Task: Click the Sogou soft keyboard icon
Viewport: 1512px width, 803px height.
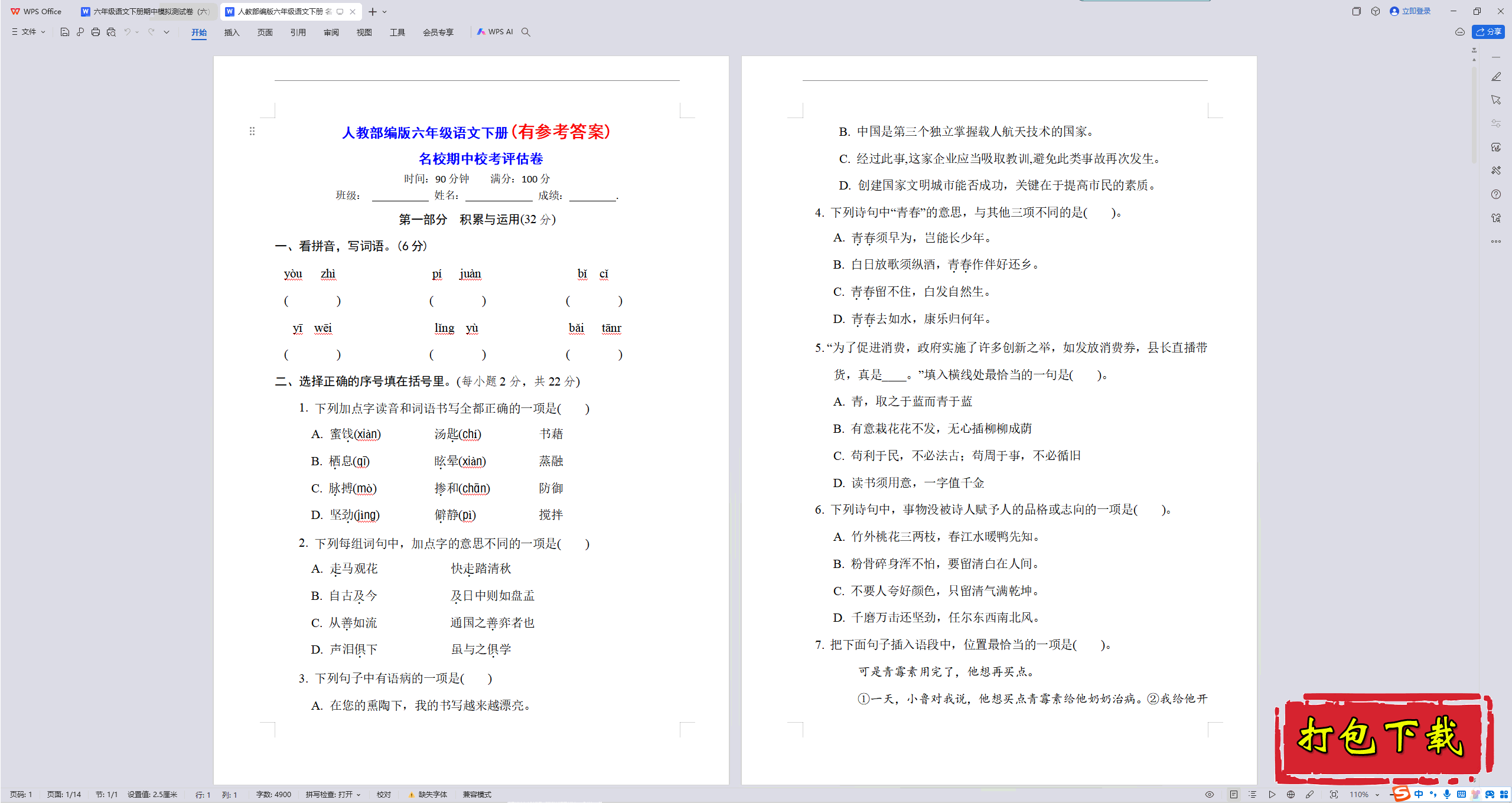Action: click(1461, 795)
